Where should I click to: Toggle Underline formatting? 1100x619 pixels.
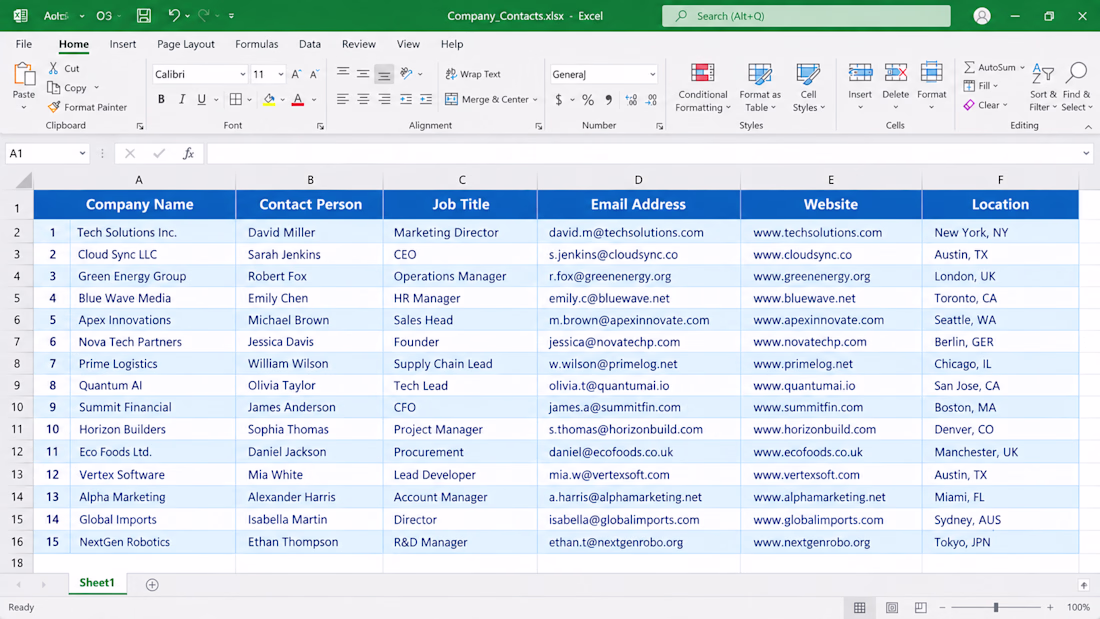click(x=201, y=99)
